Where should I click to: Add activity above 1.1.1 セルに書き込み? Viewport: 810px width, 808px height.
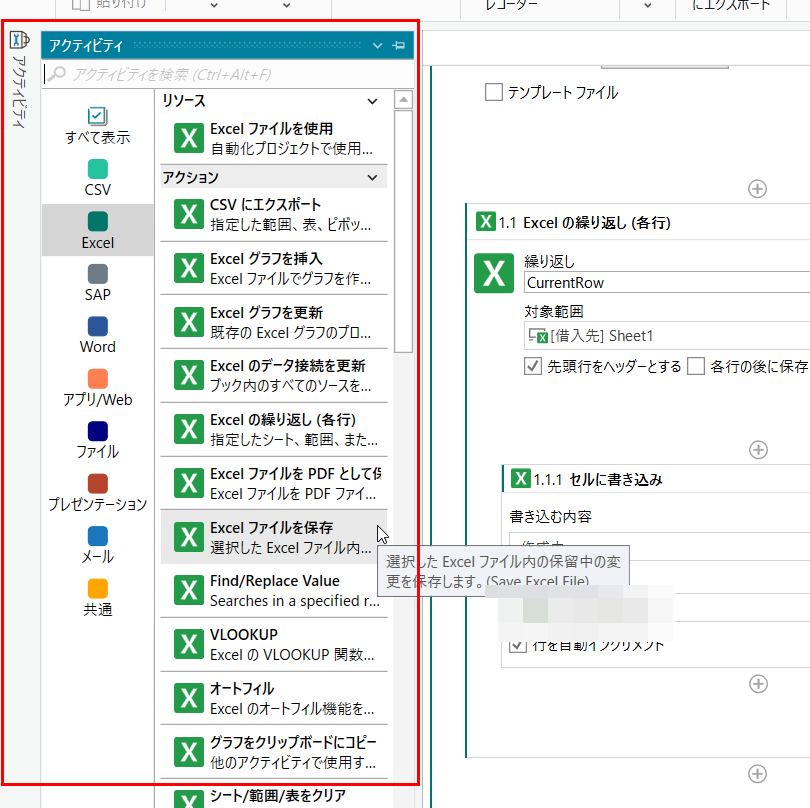pyautogui.click(x=758, y=450)
